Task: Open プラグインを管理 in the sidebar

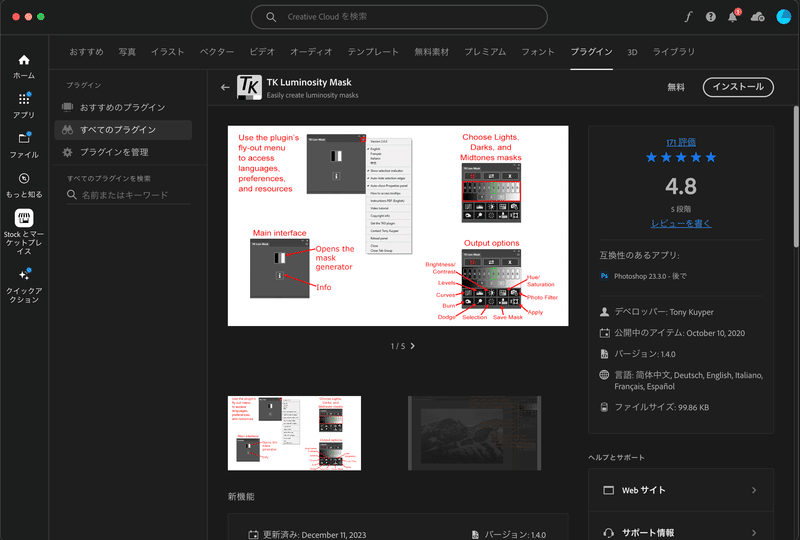Action: (x=123, y=152)
